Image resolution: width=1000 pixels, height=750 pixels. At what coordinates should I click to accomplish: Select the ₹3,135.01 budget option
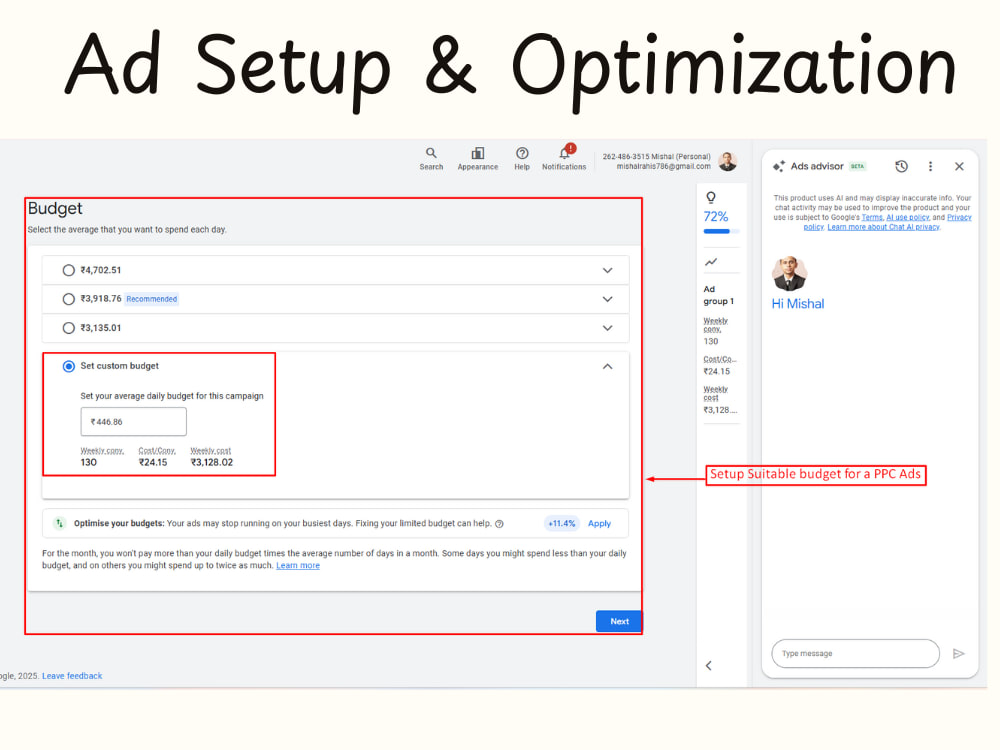point(68,328)
